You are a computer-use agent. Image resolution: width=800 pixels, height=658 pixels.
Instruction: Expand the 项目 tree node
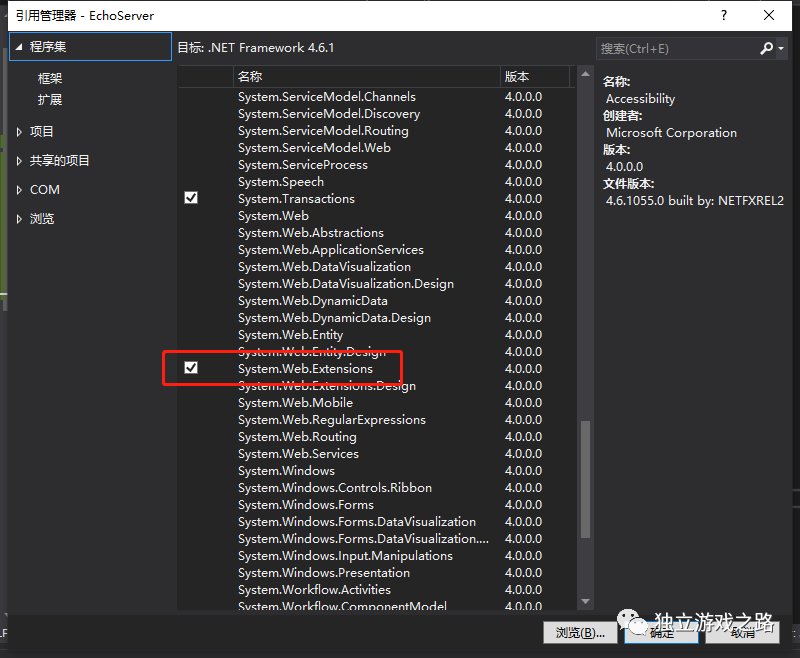click(x=20, y=132)
